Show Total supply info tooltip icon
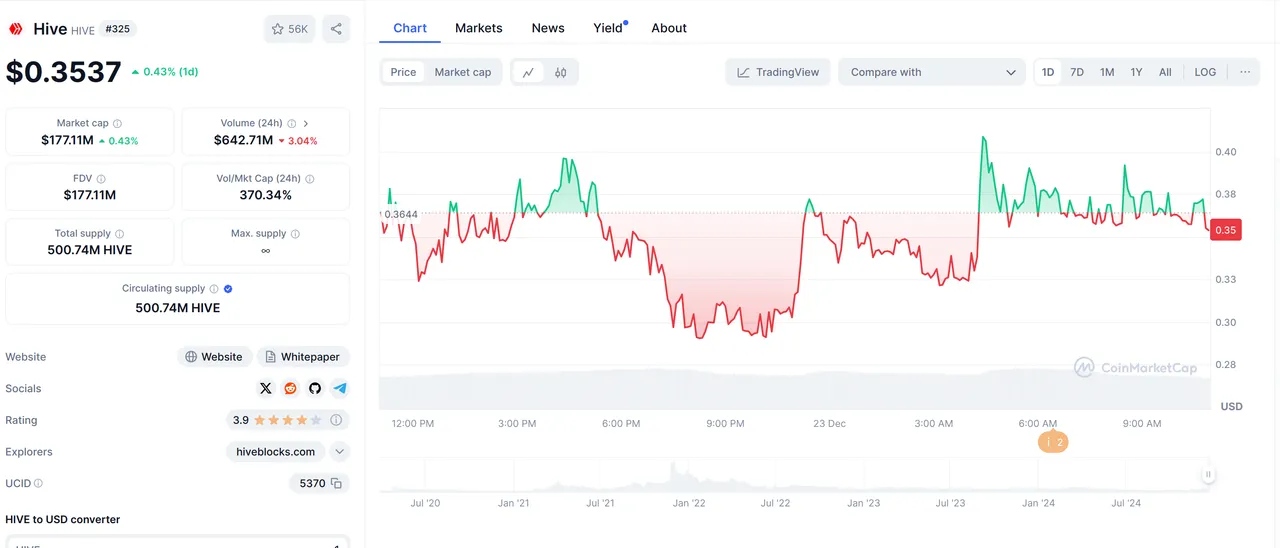Viewport: 1280px width, 548px height. 120,234
